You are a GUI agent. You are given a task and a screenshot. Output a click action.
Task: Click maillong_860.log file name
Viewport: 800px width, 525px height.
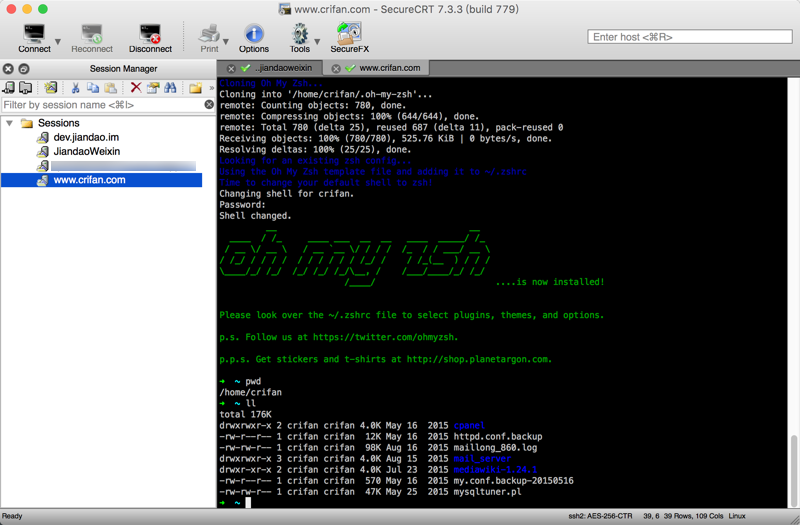point(495,447)
